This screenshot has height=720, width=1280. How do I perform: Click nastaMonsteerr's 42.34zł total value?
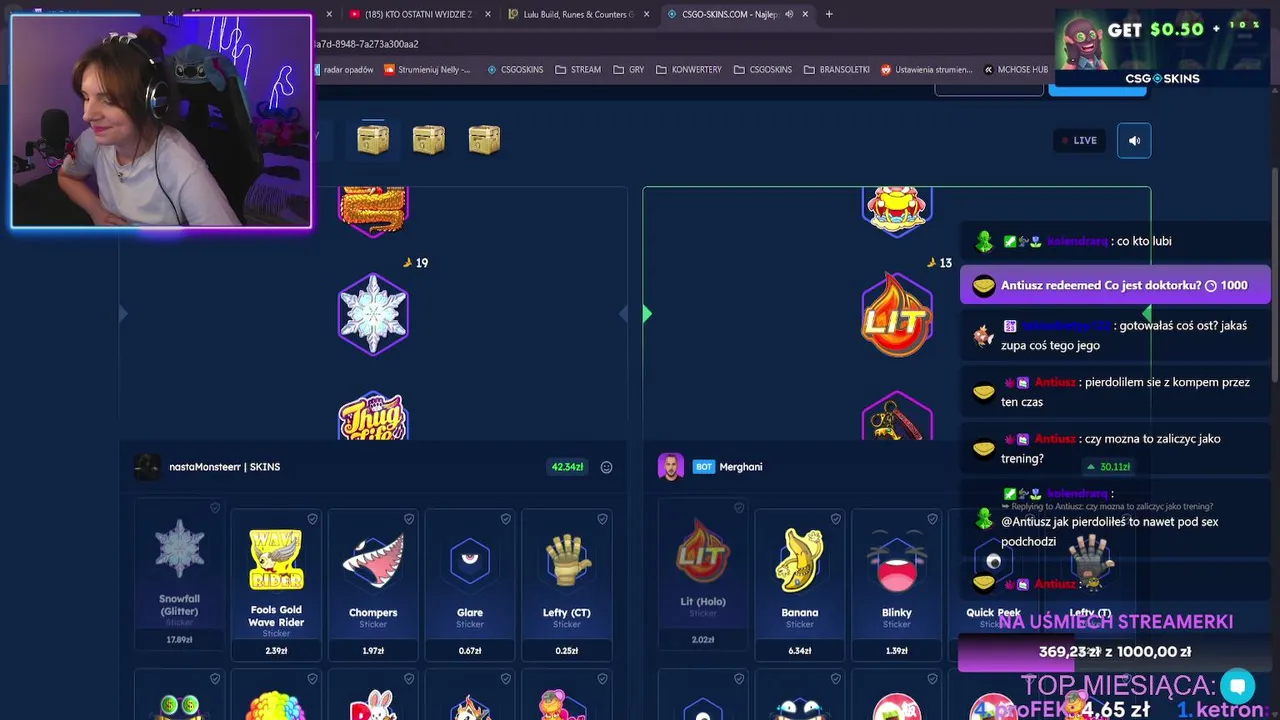point(567,467)
